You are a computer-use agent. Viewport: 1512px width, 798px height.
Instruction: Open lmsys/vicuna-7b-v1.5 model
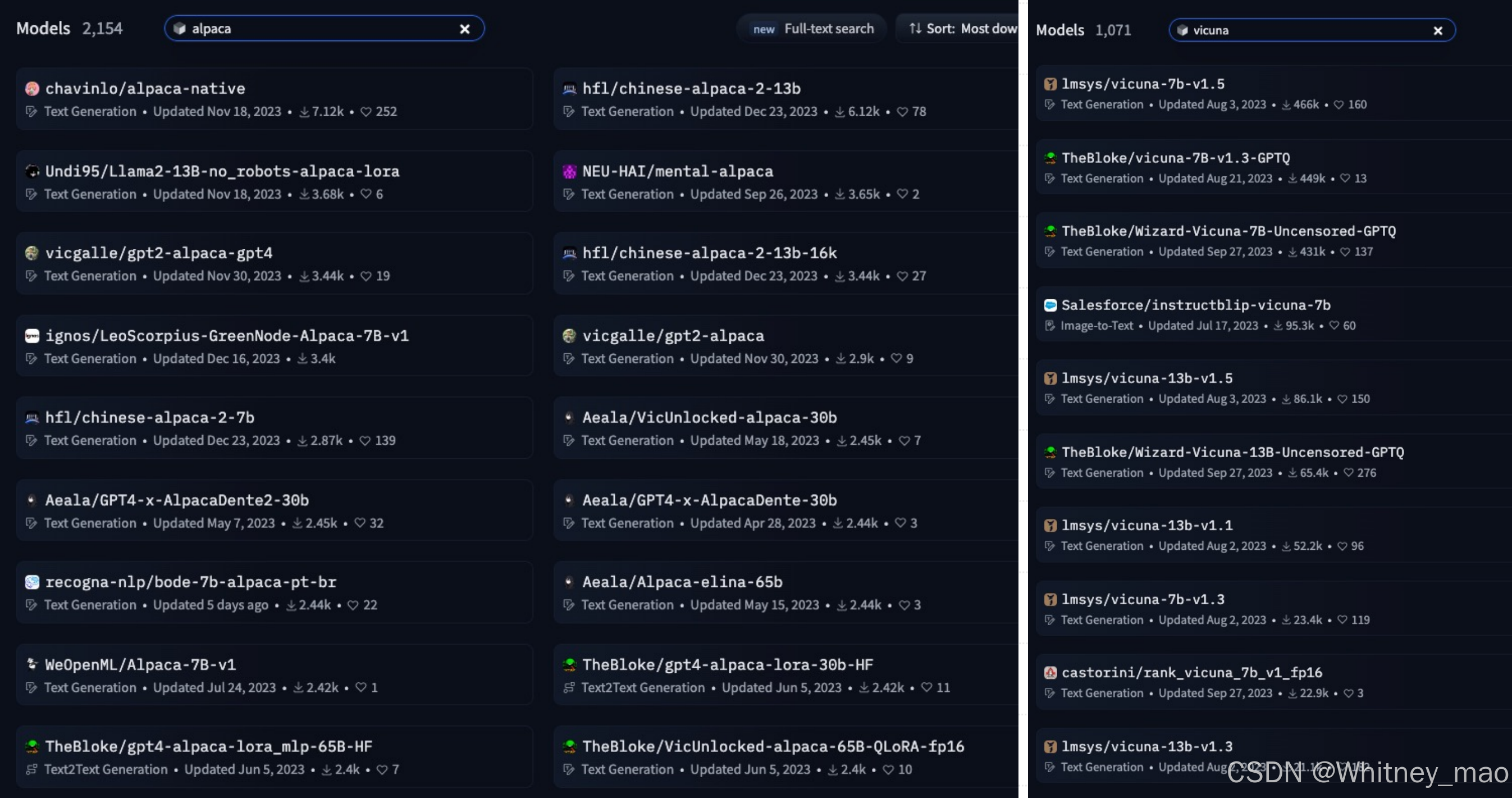point(1143,84)
